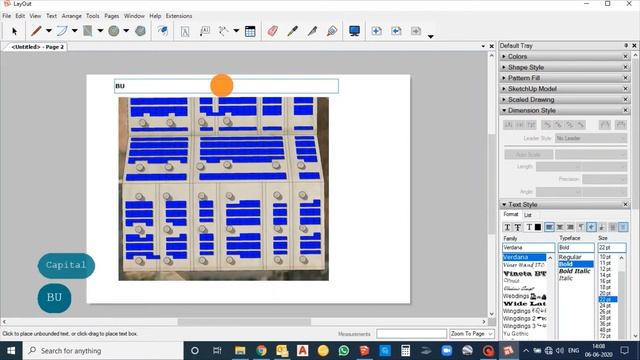Select Wingdings 2 font family

(525, 318)
